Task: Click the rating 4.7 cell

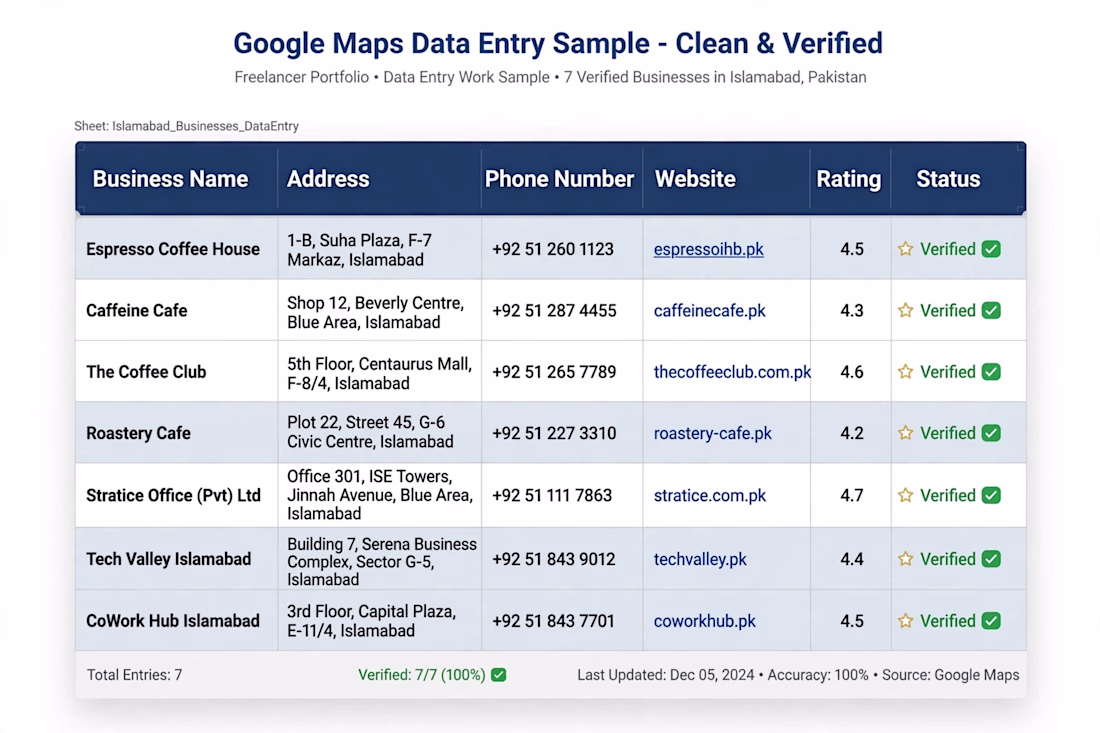Action: pos(852,495)
